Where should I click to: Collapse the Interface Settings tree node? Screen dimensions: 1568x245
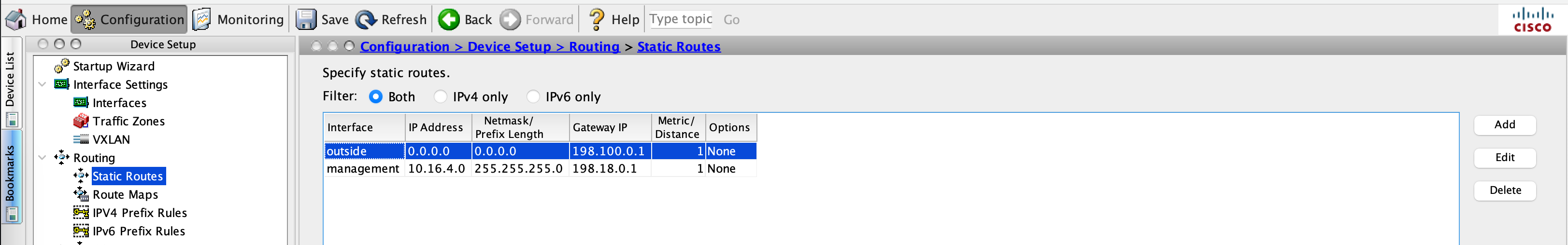click(42, 84)
